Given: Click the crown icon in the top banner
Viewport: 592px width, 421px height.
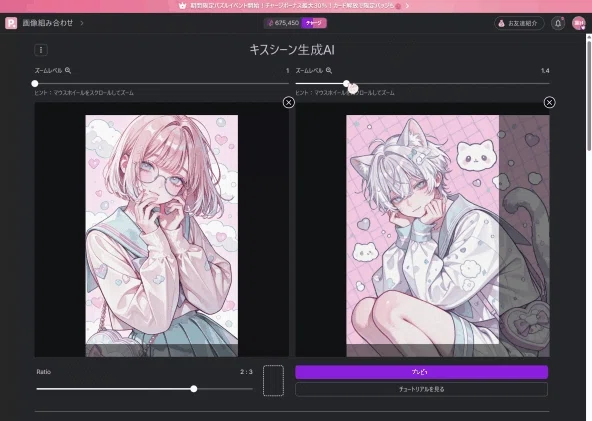Looking at the screenshot, I should click(182, 6).
